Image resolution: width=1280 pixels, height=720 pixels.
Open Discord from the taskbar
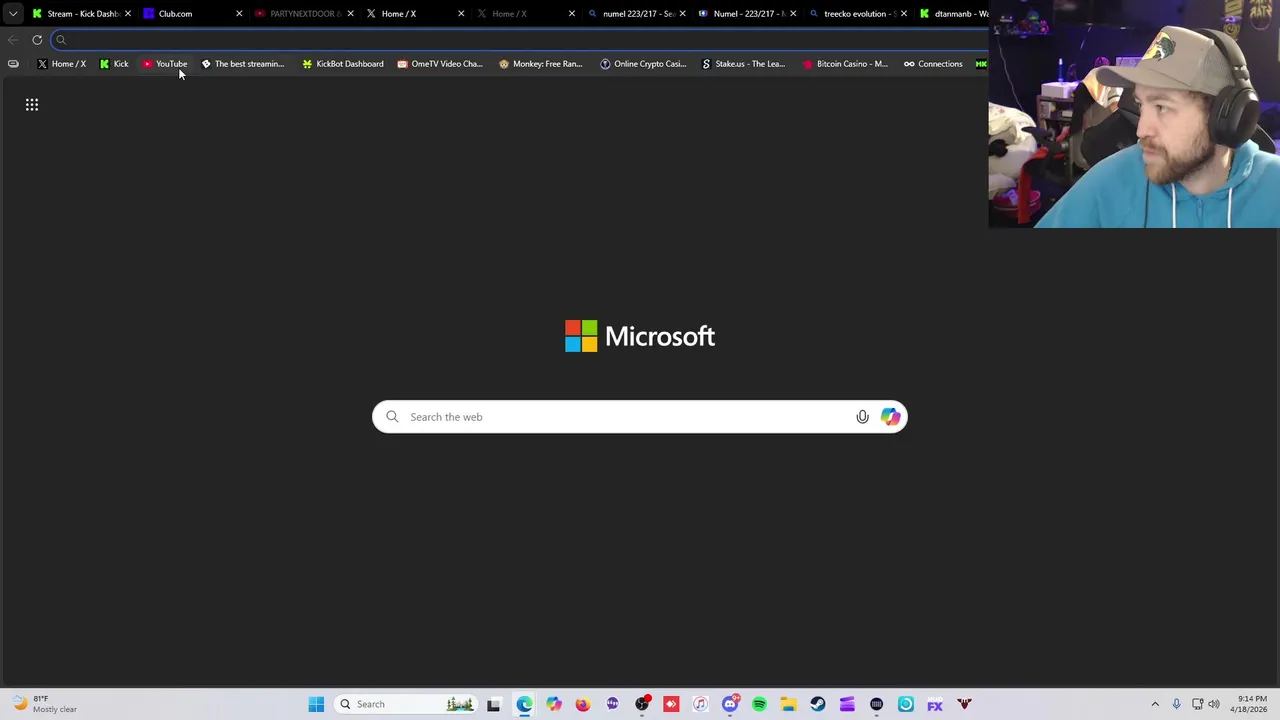730,704
